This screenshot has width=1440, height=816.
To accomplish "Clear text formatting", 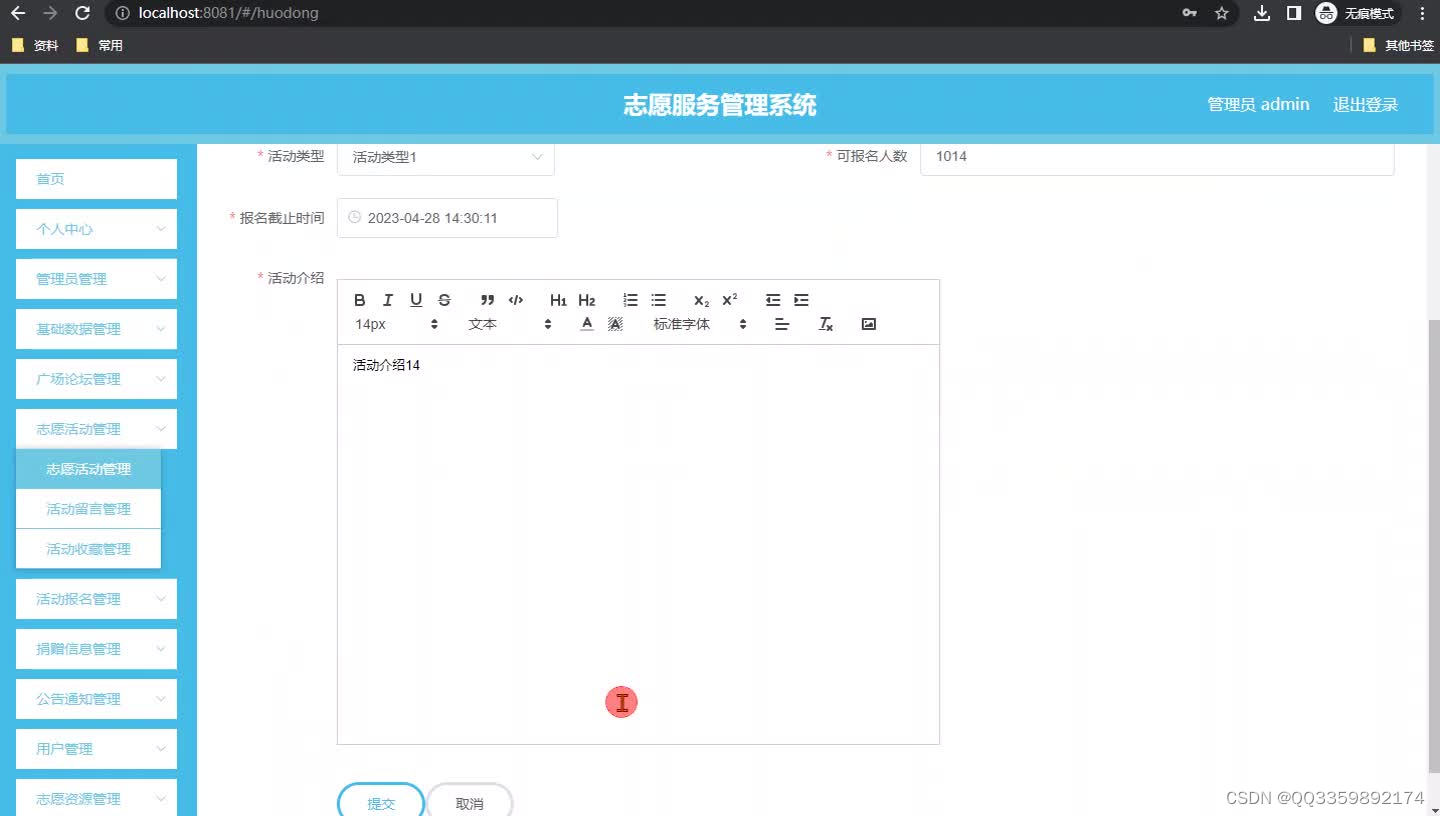I will tap(826, 324).
